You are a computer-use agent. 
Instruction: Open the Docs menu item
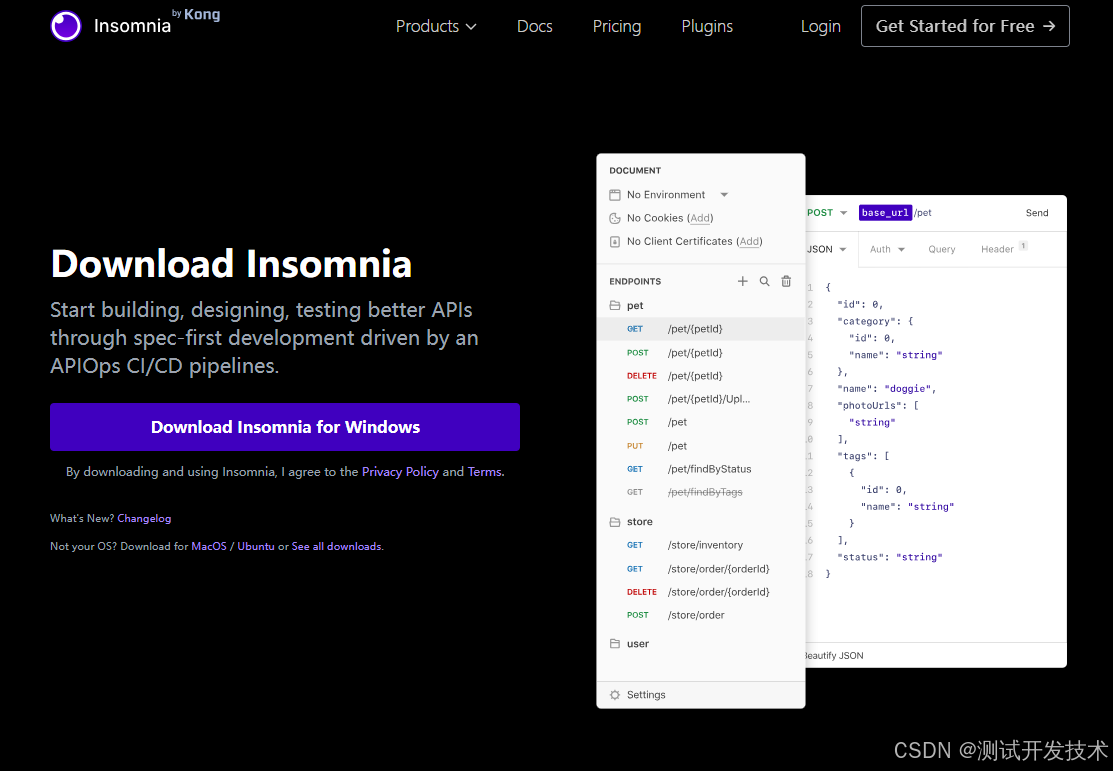click(x=534, y=26)
